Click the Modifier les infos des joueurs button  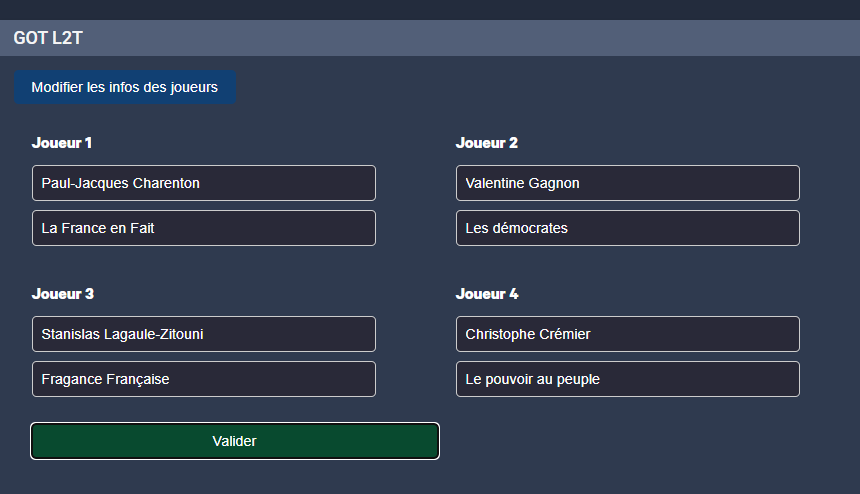click(x=124, y=87)
